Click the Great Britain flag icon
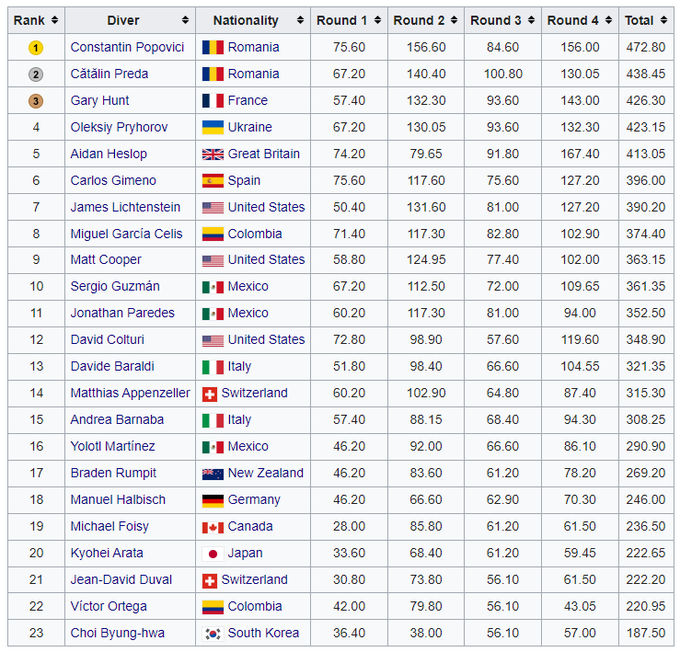Image resolution: width=680 pixels, height=652 pixels. (212, 154)
